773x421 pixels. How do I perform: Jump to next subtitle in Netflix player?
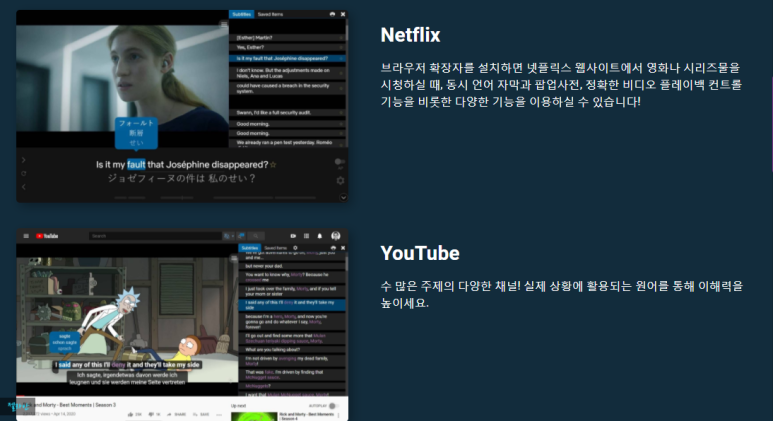click(24, 160)
